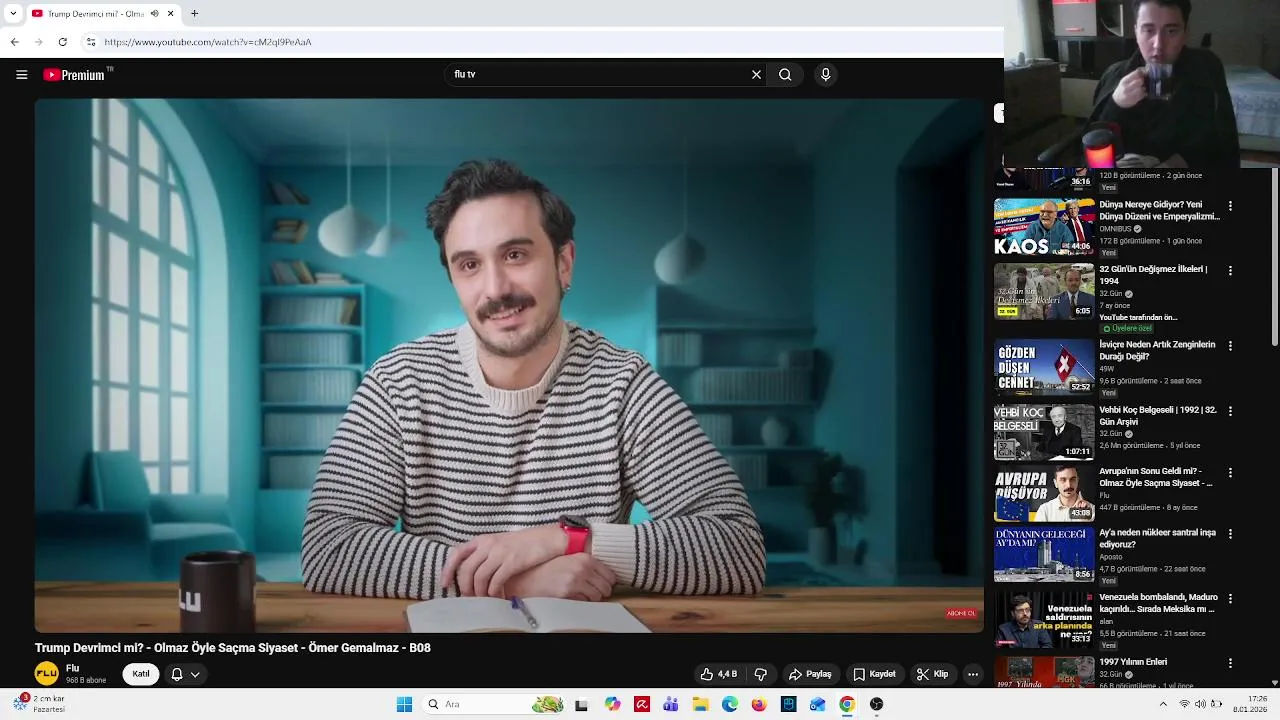This screenshot has width=1280, height=720.
Task: Open the Windows Start menu
Action: click(x=404, y=704)
